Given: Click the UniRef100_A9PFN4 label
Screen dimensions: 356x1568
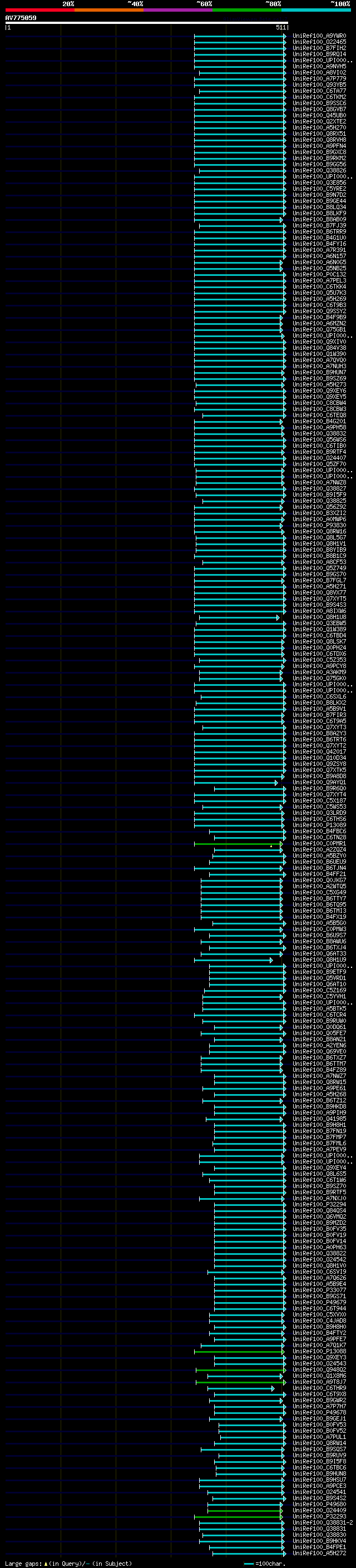Looking at the screenshot, I should pyautogui.click(x=319, y=146).
